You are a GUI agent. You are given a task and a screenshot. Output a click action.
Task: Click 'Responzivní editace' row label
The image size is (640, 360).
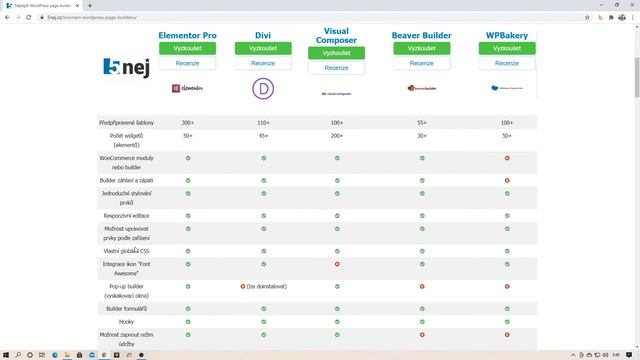[127, 216]
